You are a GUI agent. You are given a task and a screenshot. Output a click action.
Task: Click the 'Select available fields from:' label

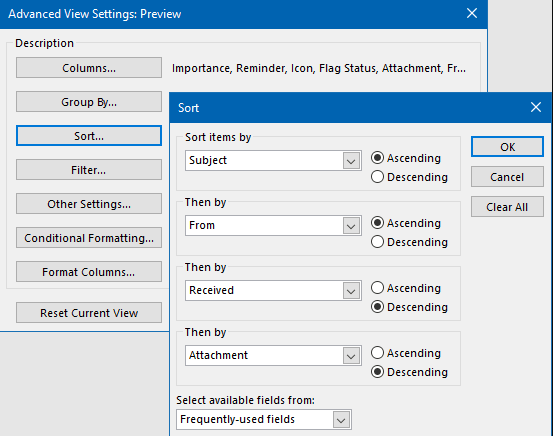[245, 400]
